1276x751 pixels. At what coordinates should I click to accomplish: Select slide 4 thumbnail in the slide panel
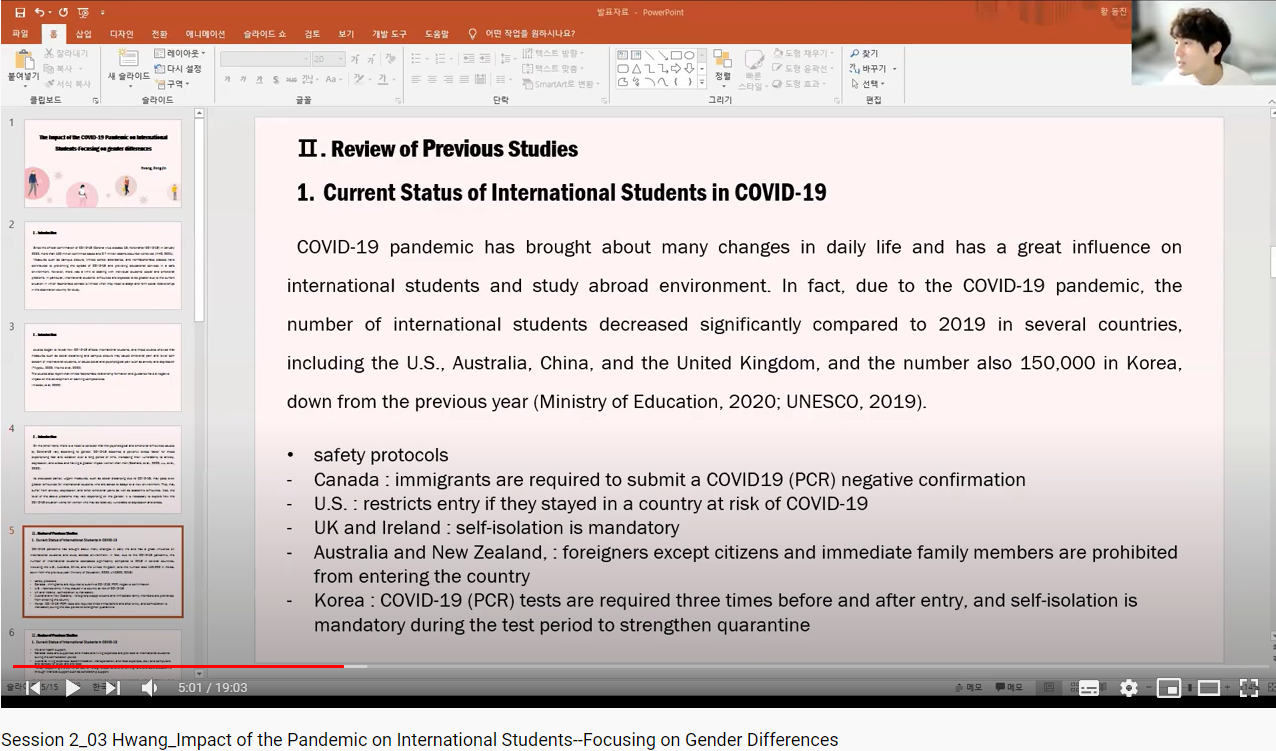[x=102, y=469]
